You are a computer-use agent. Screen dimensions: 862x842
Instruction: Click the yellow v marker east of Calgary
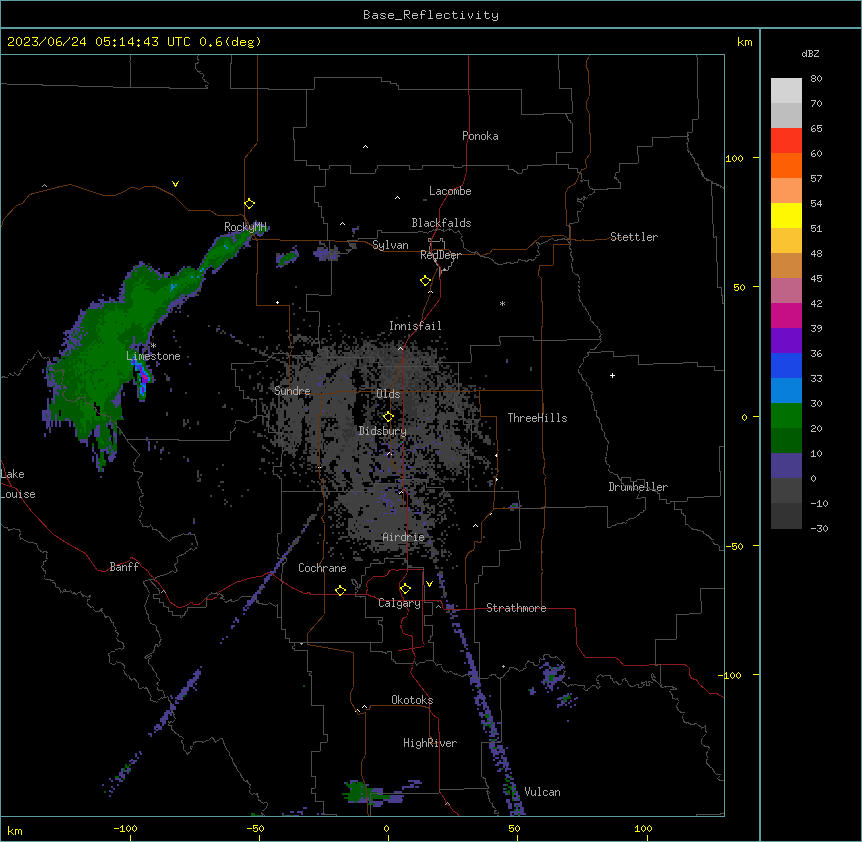(429, 584)
